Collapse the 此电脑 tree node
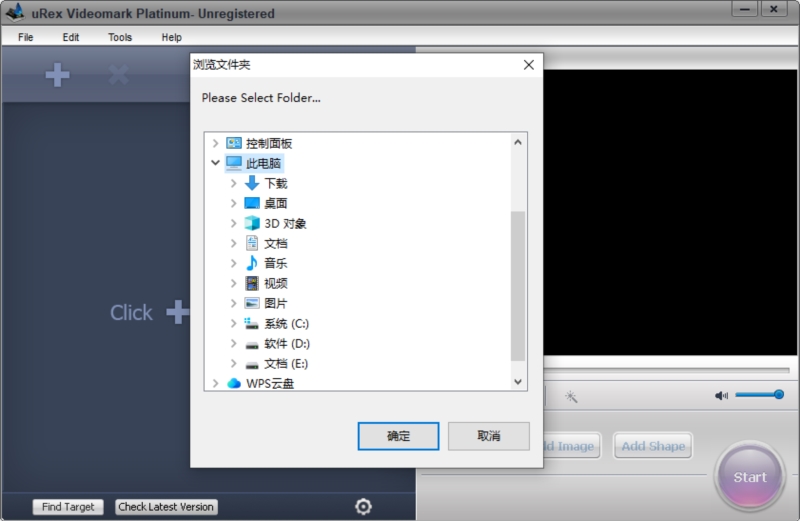This screenshot has width=800, height=521. (x=215, y=163)
